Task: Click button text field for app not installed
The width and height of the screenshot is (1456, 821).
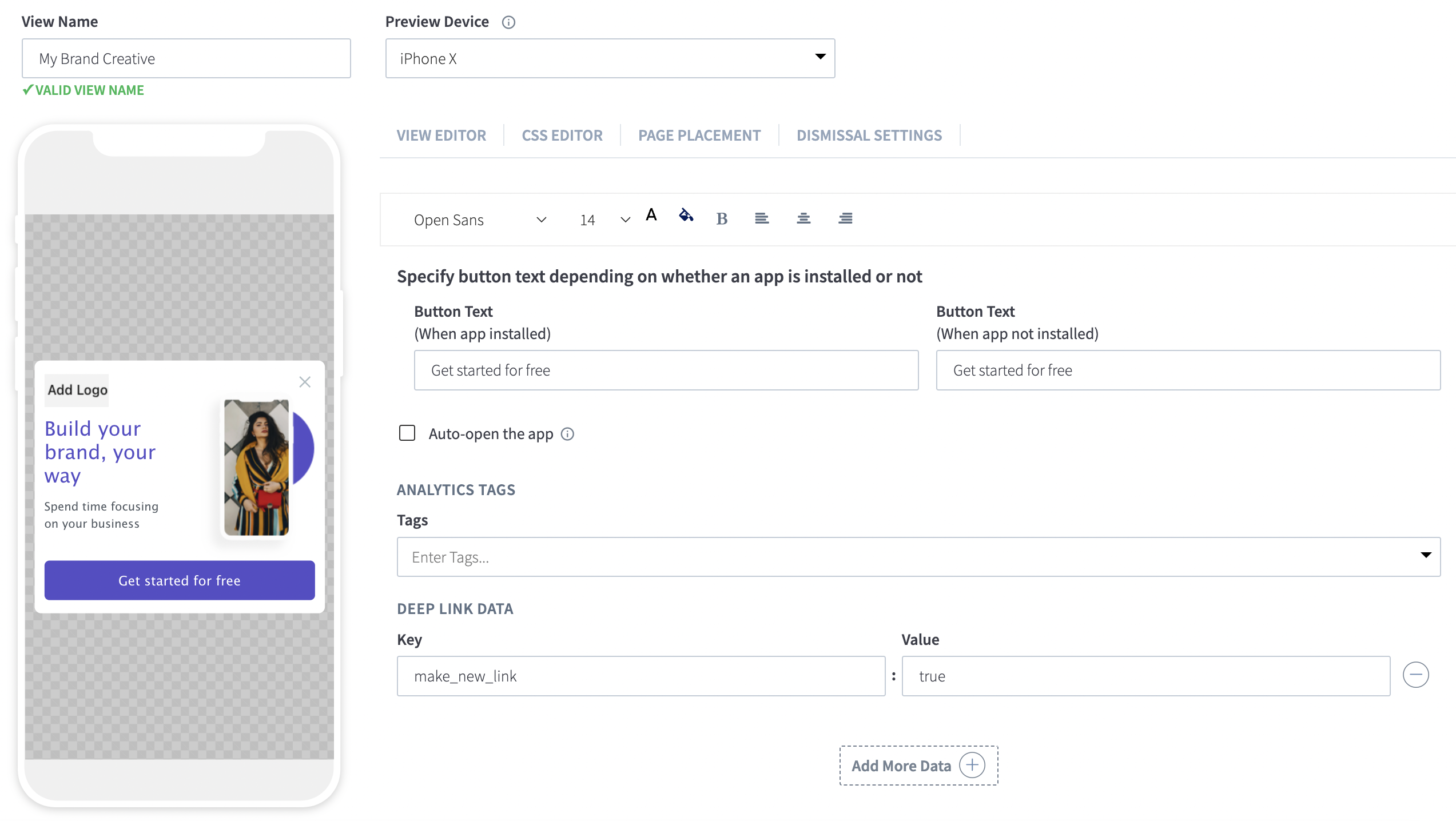Action: tap(1188, 370)
